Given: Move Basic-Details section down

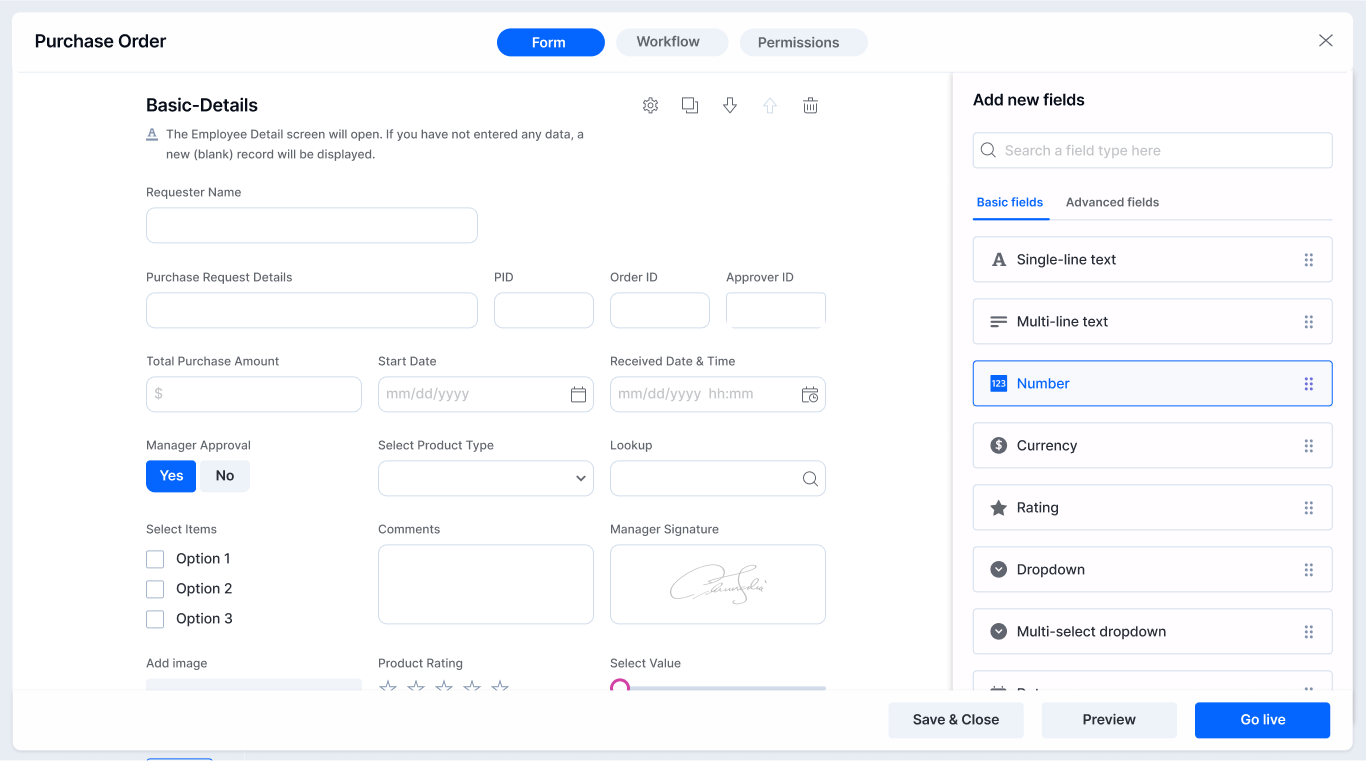Looking at the screenshot, I should 730,105.
